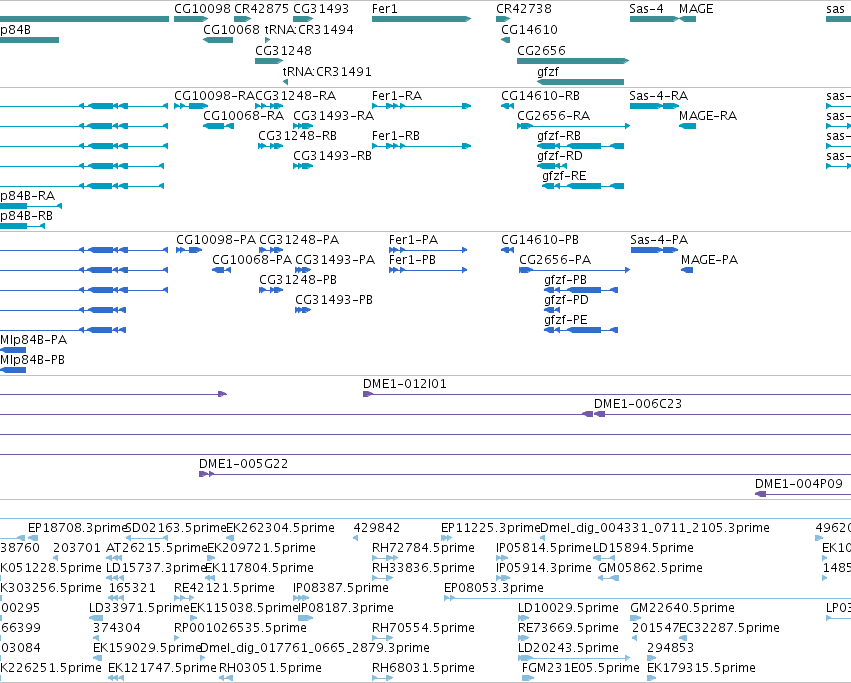Click the EP08053.3prime EST

click(x=647, y=598)
